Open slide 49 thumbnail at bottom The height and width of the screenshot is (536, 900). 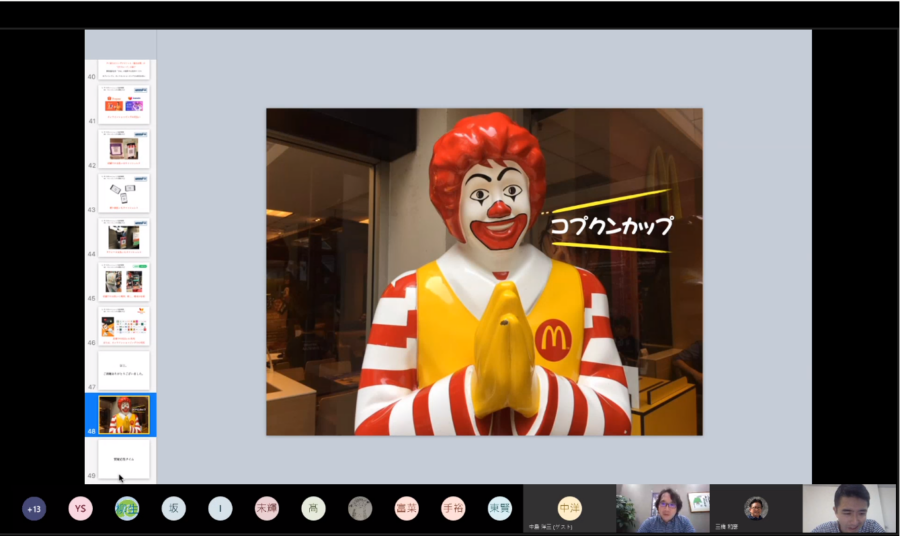[123, 459]
